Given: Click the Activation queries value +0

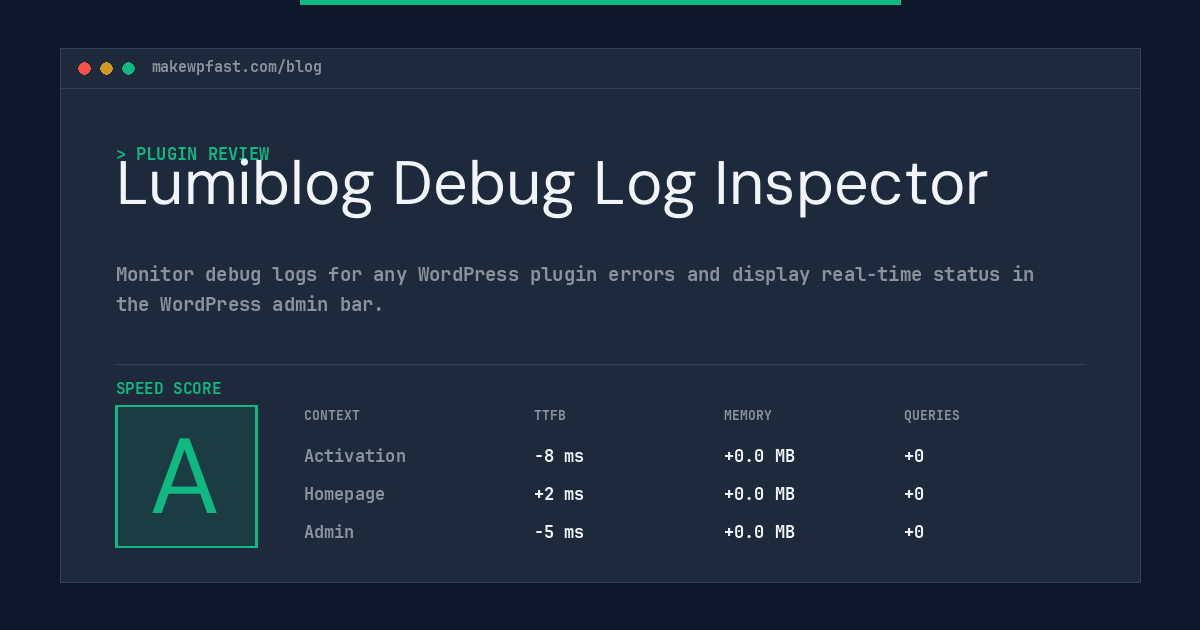Looking at the screenshot, I should click(x=914, y=456).
